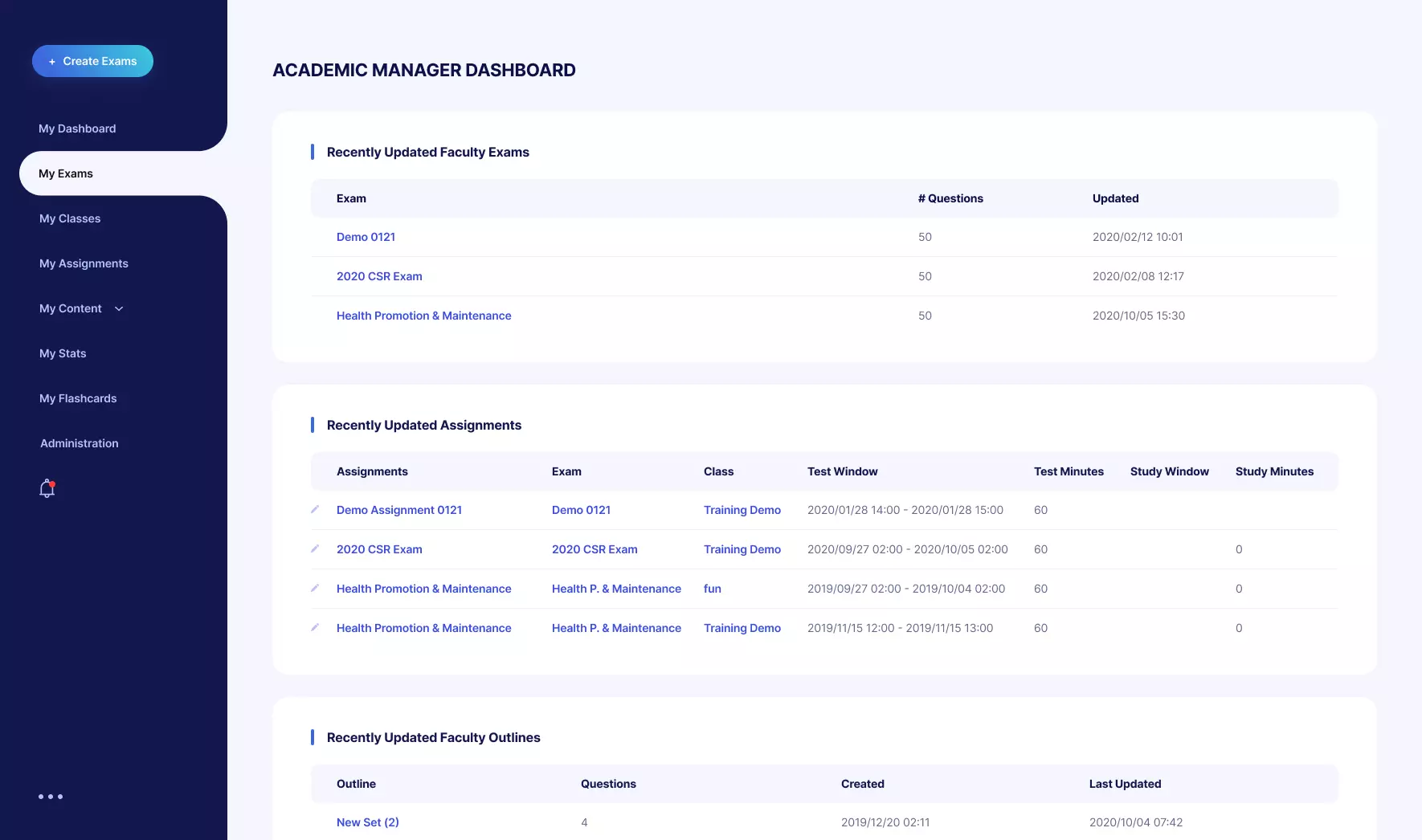Click test window 2020/09/27 02:00 - 2020/10/05 02:00
Viewport: 1422px width, 840px height.
click(x=908, y=549)
